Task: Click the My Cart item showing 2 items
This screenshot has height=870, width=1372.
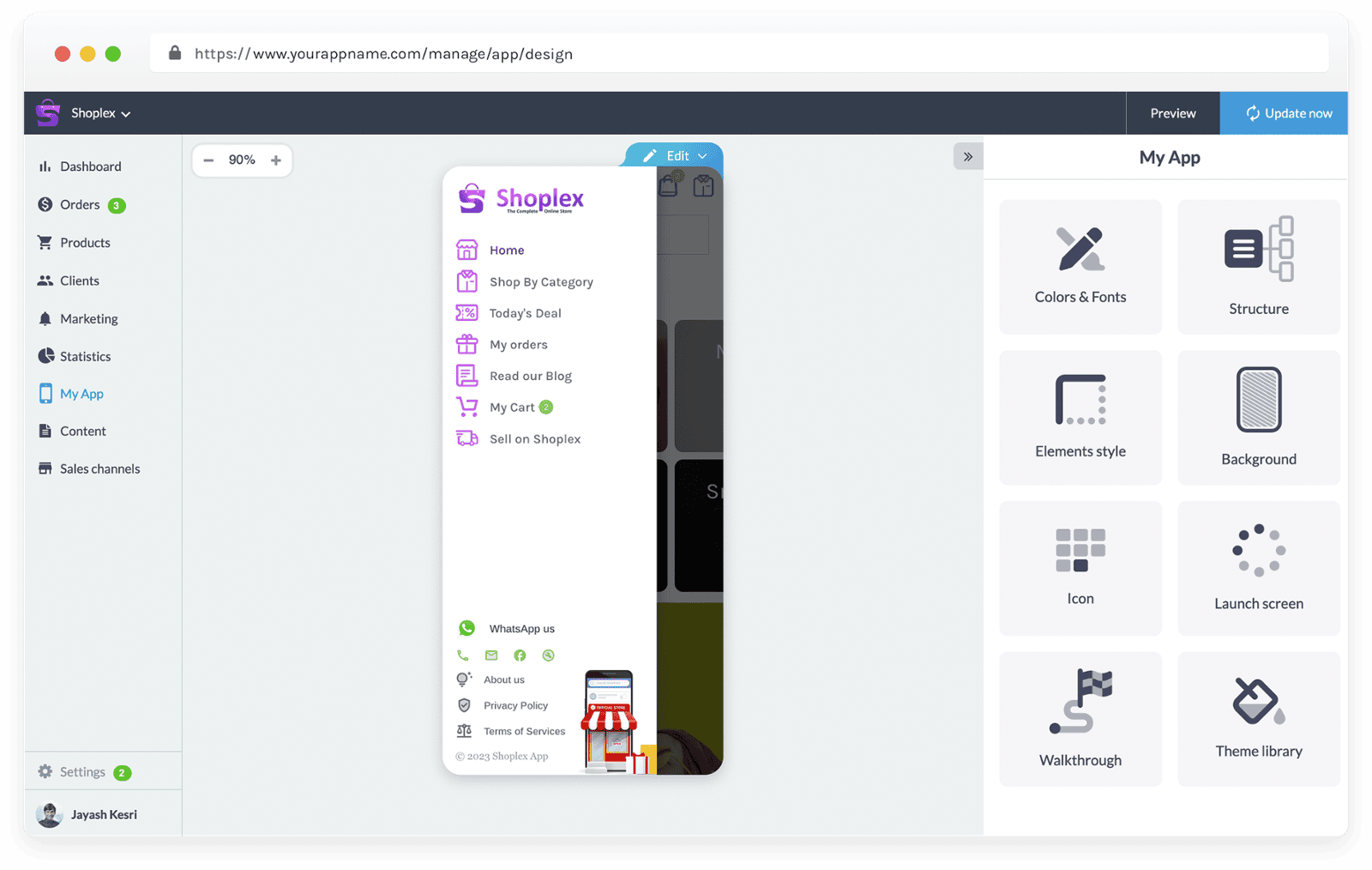Action: (512, 407)
